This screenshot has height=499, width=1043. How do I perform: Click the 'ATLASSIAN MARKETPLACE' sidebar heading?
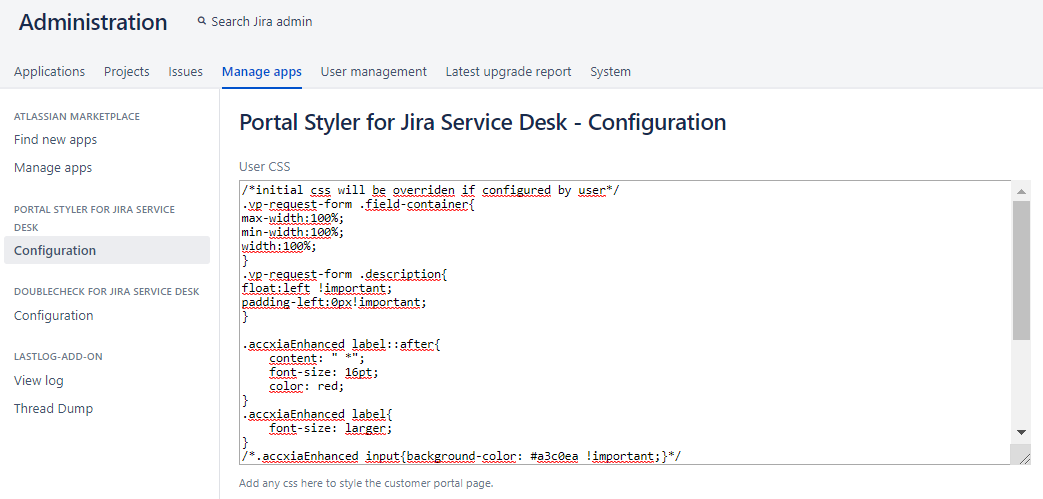[77, 116]
